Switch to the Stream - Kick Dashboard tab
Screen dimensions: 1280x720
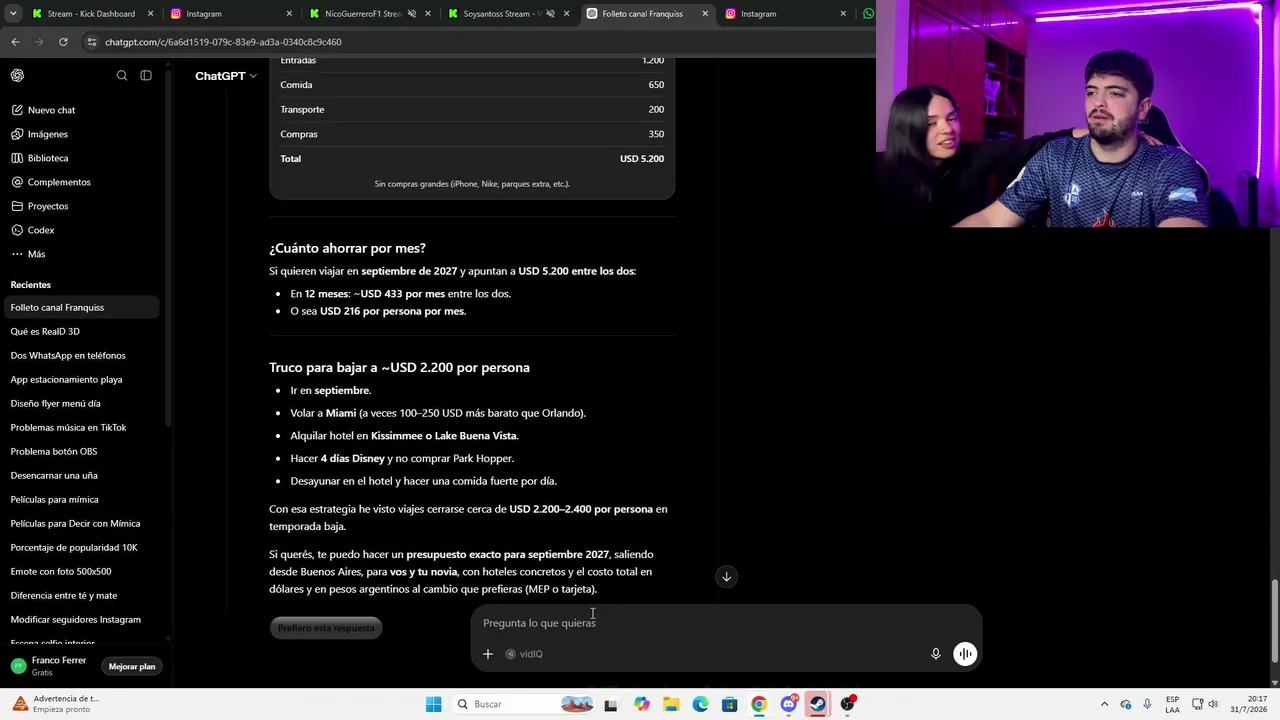[92, 14]
